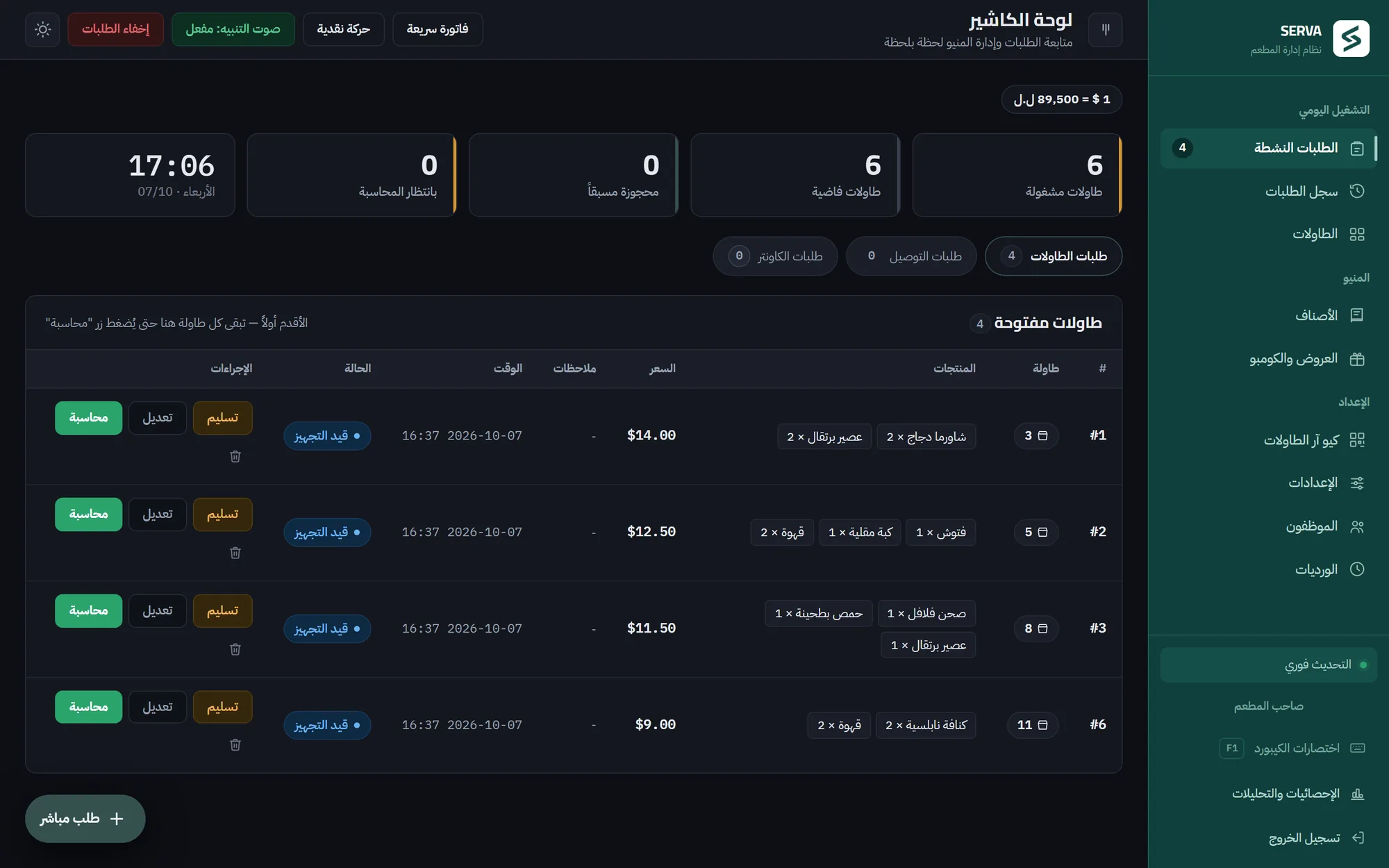Viewport: 1389px width, 868px height.
Task: Open the quick invoice (فاتورة سريعة) dialog
Action: click(438, 29)
